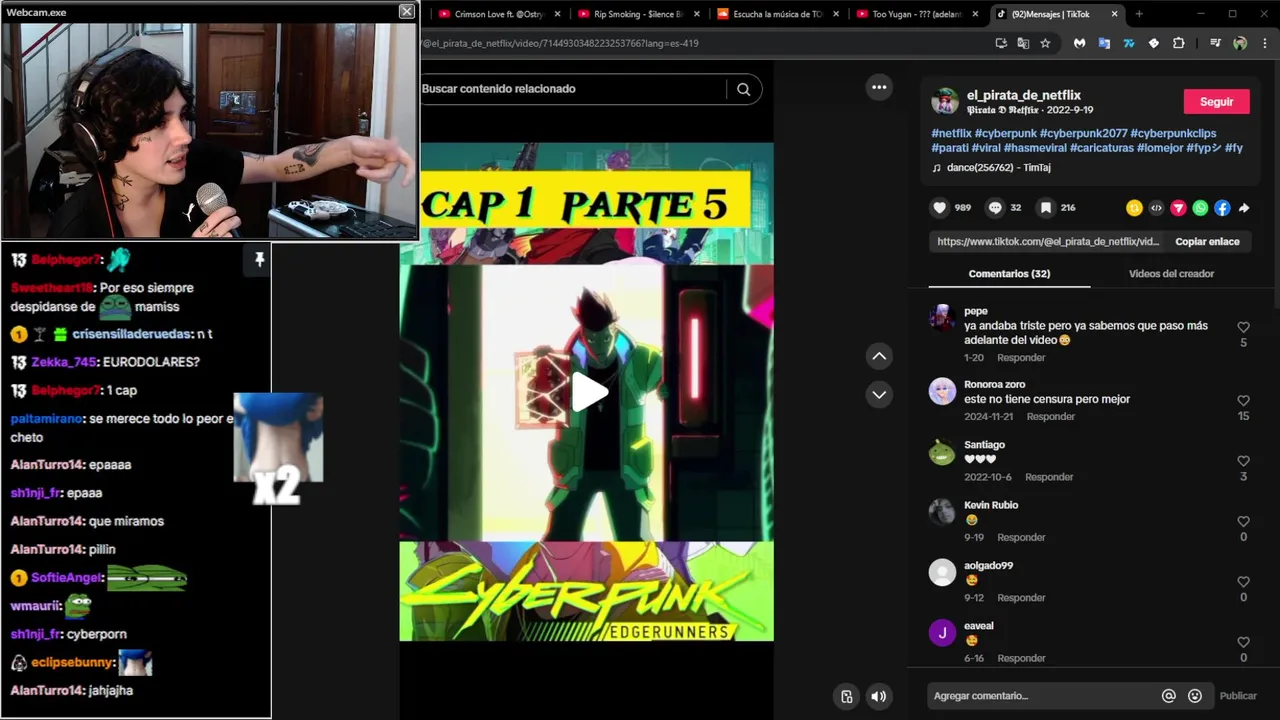Open el_pirata_de_netflix profile name

[1023, 95]
